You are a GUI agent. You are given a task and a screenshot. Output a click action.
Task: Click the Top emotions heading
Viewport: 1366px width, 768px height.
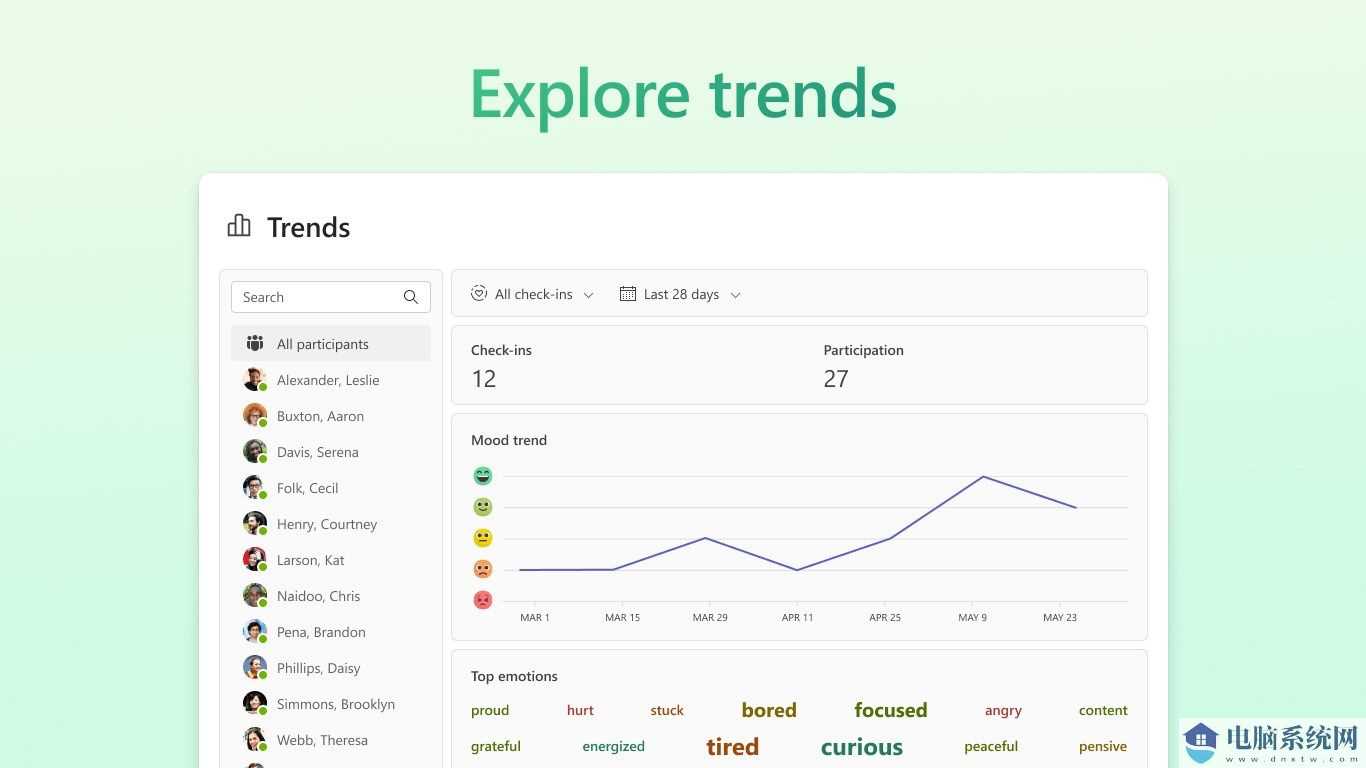tap(514, 676)
